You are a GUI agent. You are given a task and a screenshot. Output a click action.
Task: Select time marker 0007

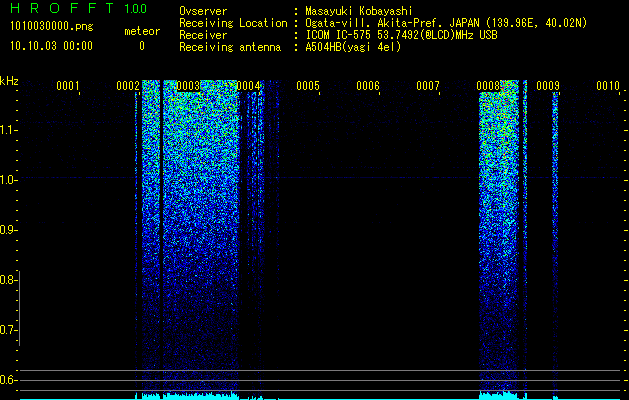pos(428,86)
